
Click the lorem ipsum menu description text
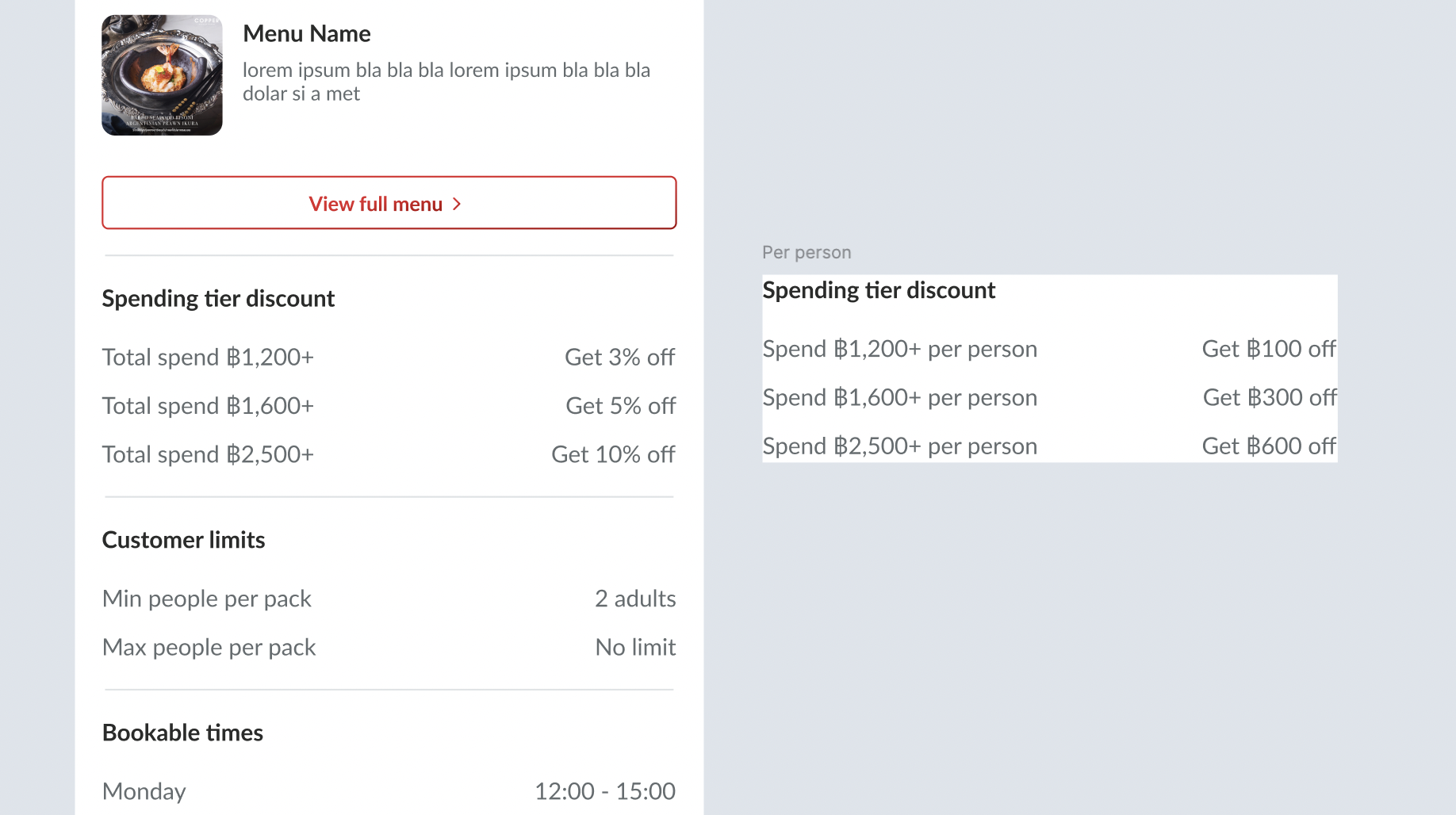pos(446,82)
